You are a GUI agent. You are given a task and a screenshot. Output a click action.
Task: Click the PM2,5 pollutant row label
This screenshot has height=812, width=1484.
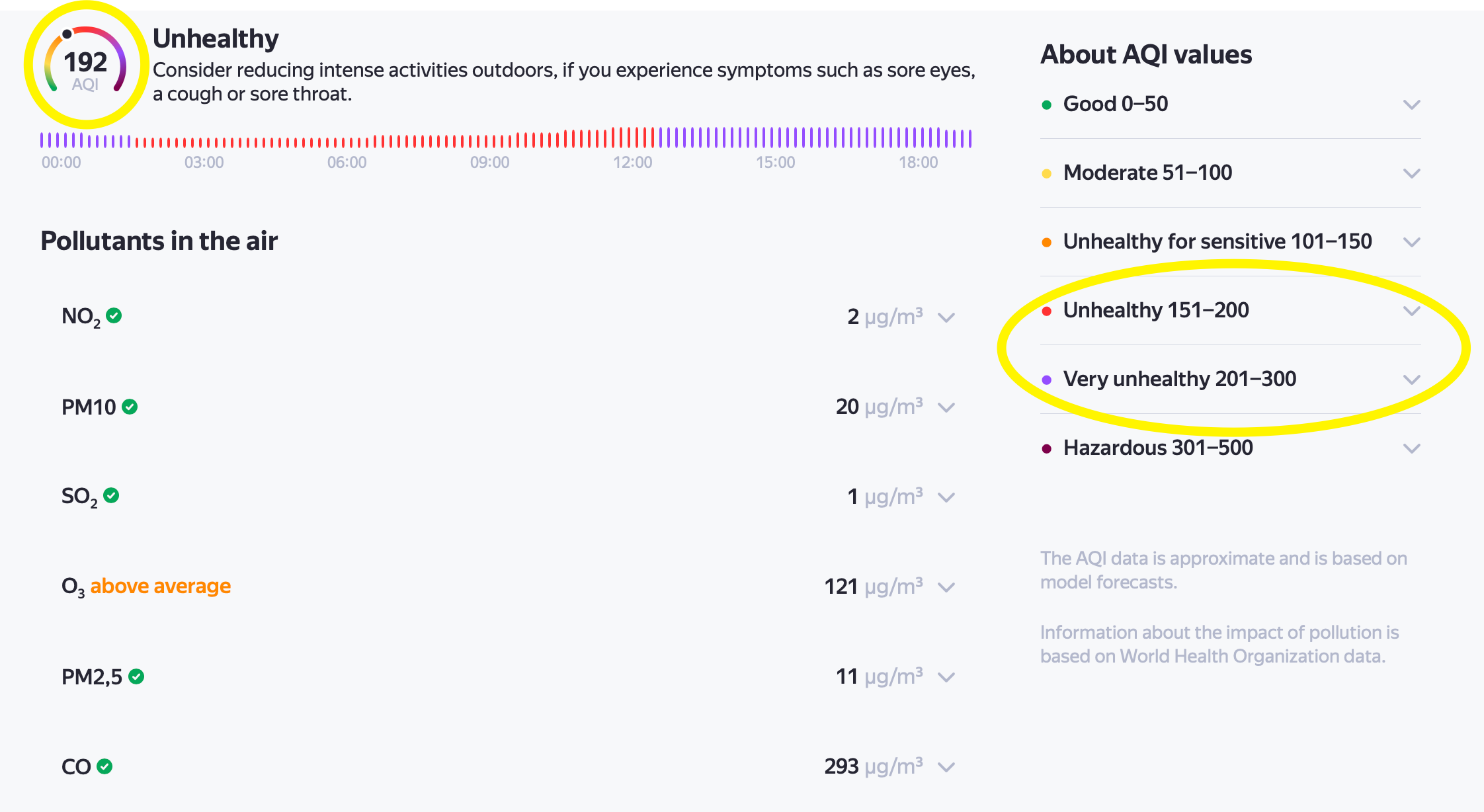91,676
